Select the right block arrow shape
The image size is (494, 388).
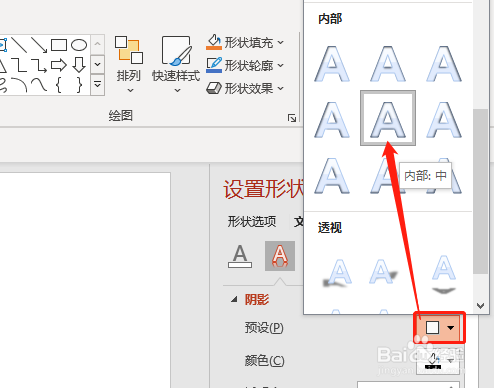click(59, 65)
